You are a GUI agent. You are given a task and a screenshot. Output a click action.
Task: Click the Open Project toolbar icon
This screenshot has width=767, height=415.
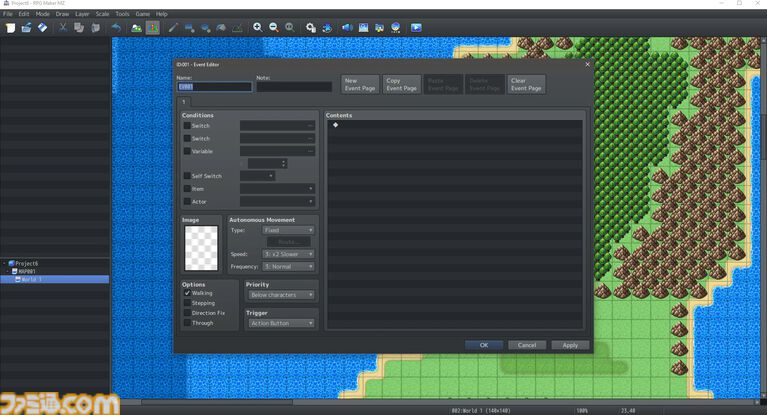[x=26, y=28]
